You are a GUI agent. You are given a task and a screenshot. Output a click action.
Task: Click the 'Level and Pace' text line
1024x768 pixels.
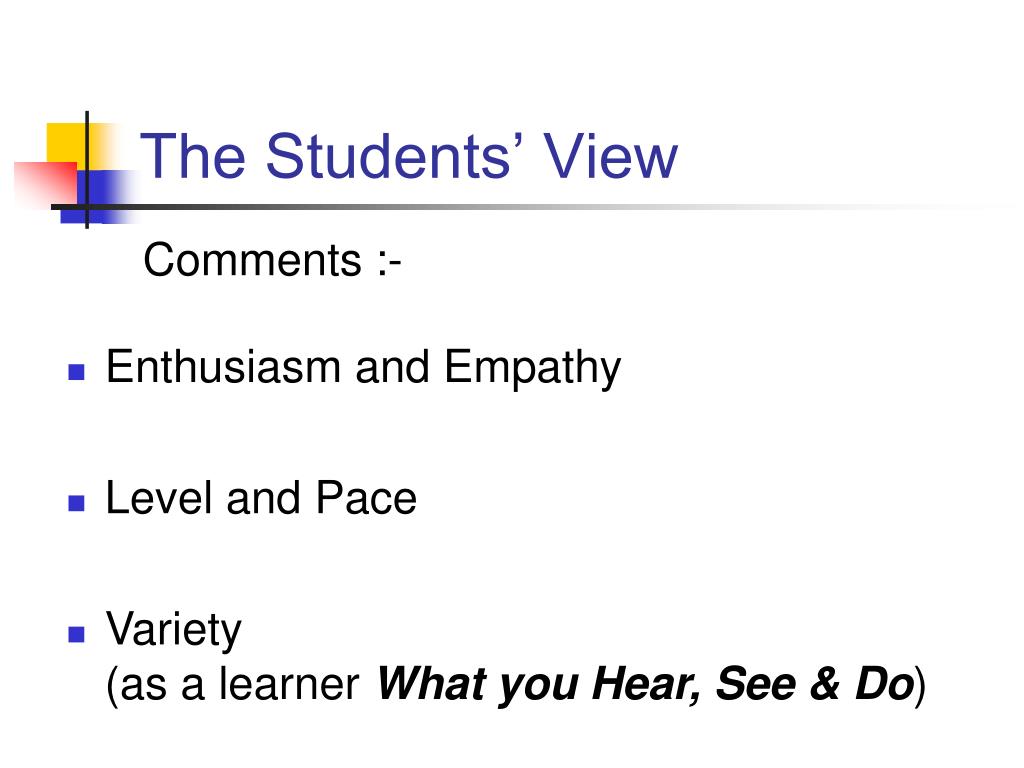pyautogui.click(x=261, y=498)
